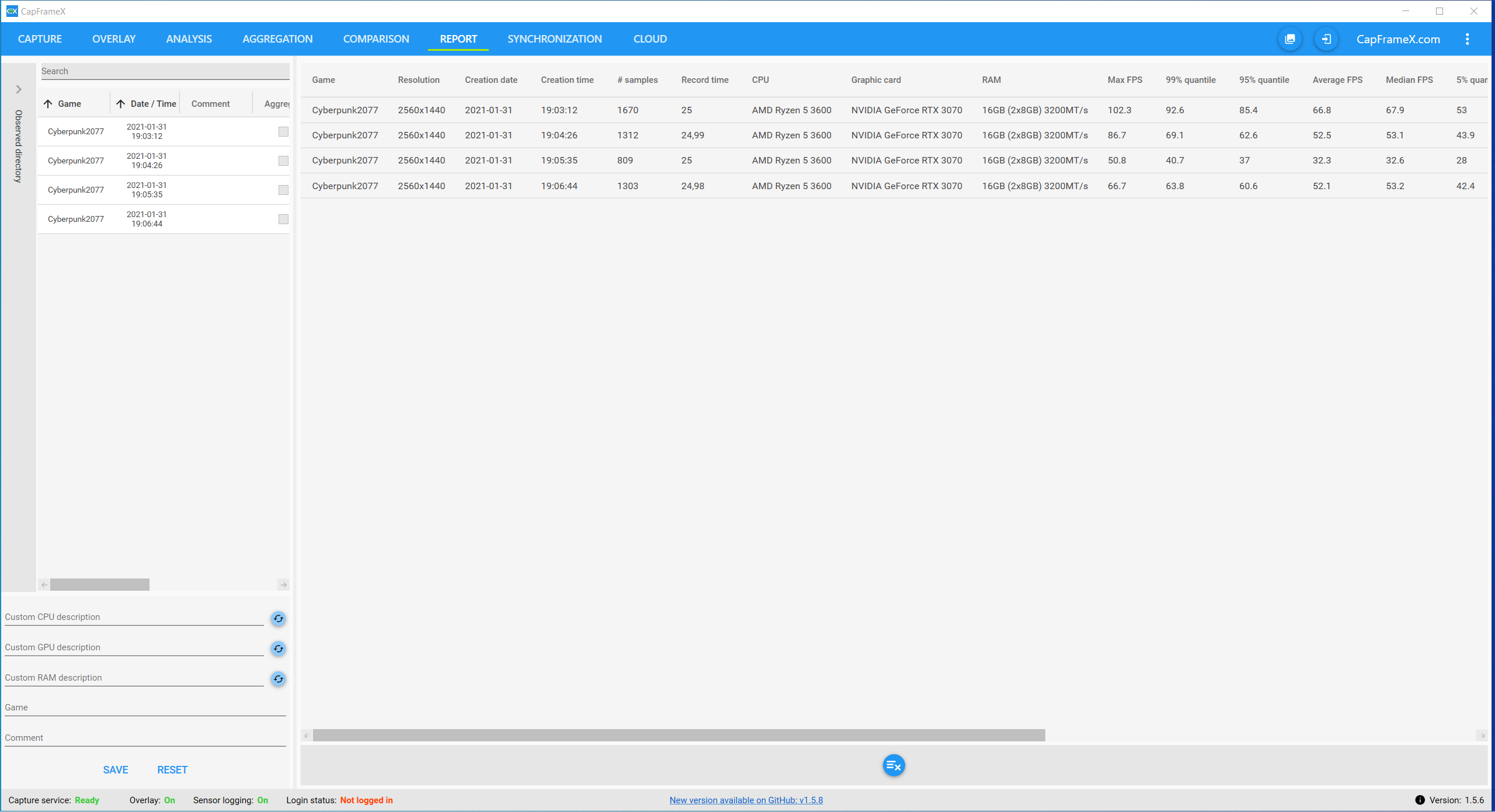Reset the custom GPU description with refresh icon
Image resolution: width=1495 pixels, height=812 pixels.
(278, 649)
